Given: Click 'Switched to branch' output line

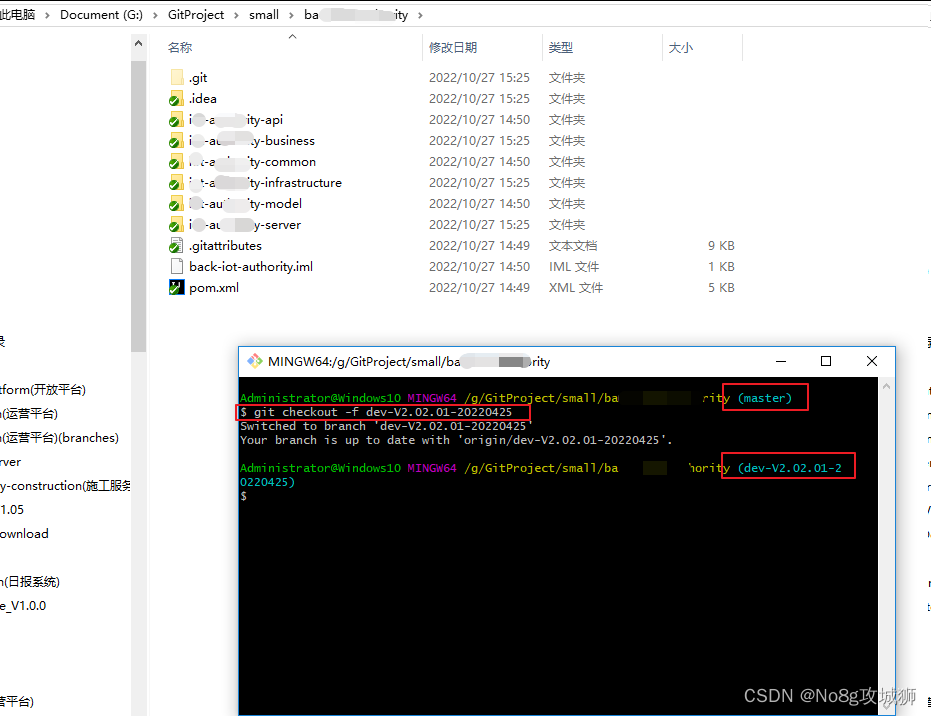Looking at the screenshot, I should [x=386, y=426].
